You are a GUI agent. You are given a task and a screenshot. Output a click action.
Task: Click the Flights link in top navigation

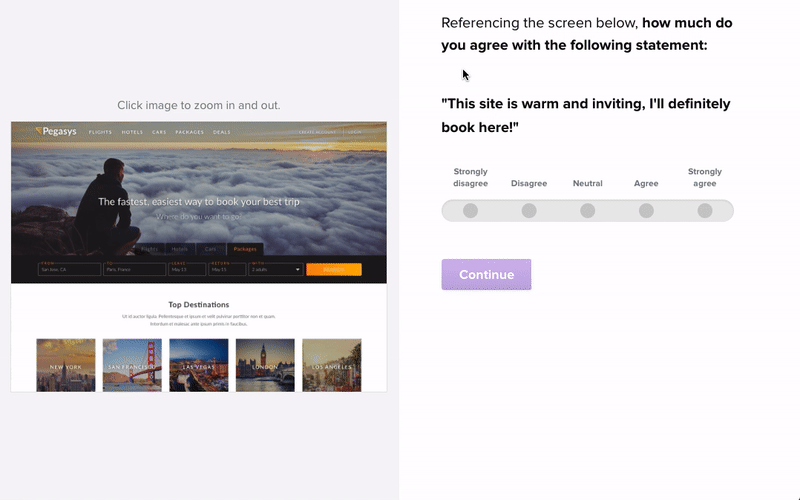point(100,132)
